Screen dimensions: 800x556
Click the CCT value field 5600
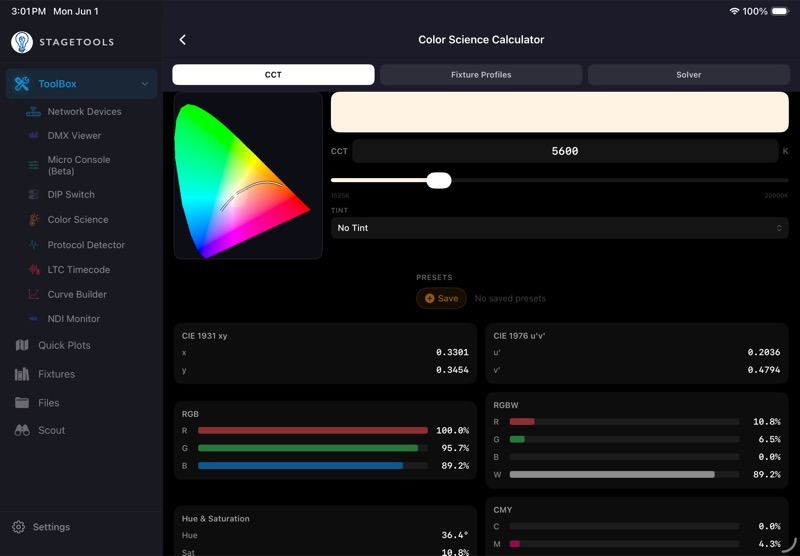point(565,151)
